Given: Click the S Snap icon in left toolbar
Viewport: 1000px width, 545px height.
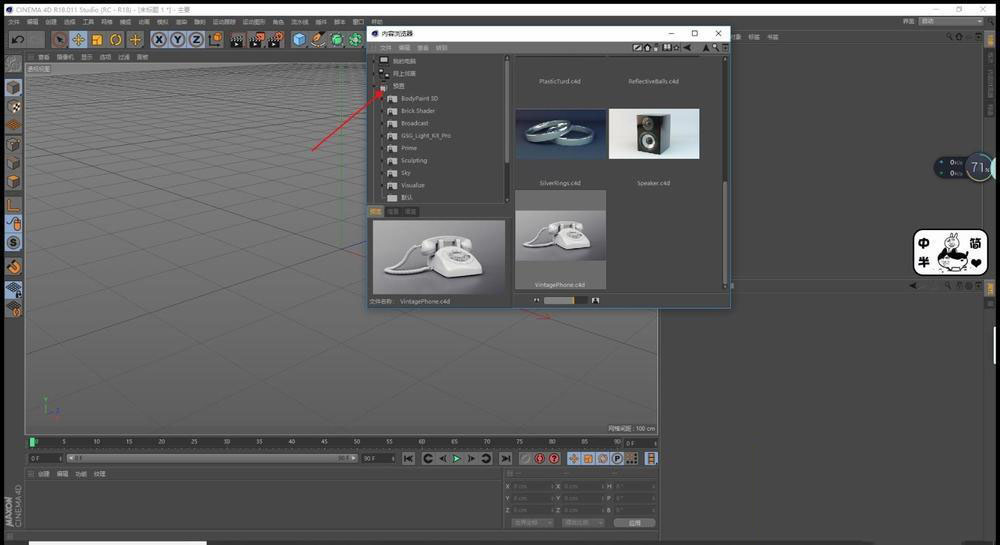Looking at the screenshot, I should point(13,242).
